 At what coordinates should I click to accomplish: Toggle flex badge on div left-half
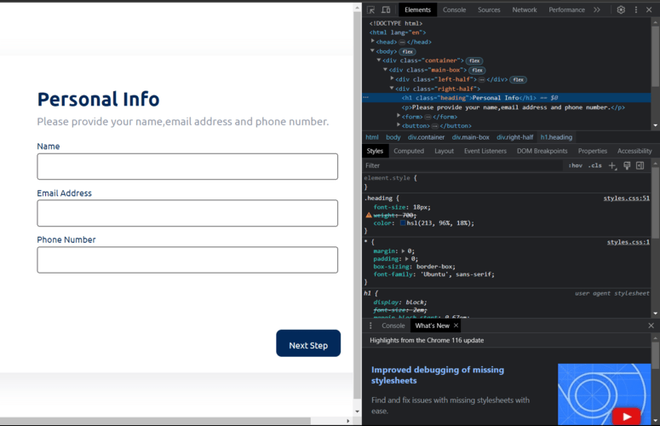coord(518,80)
